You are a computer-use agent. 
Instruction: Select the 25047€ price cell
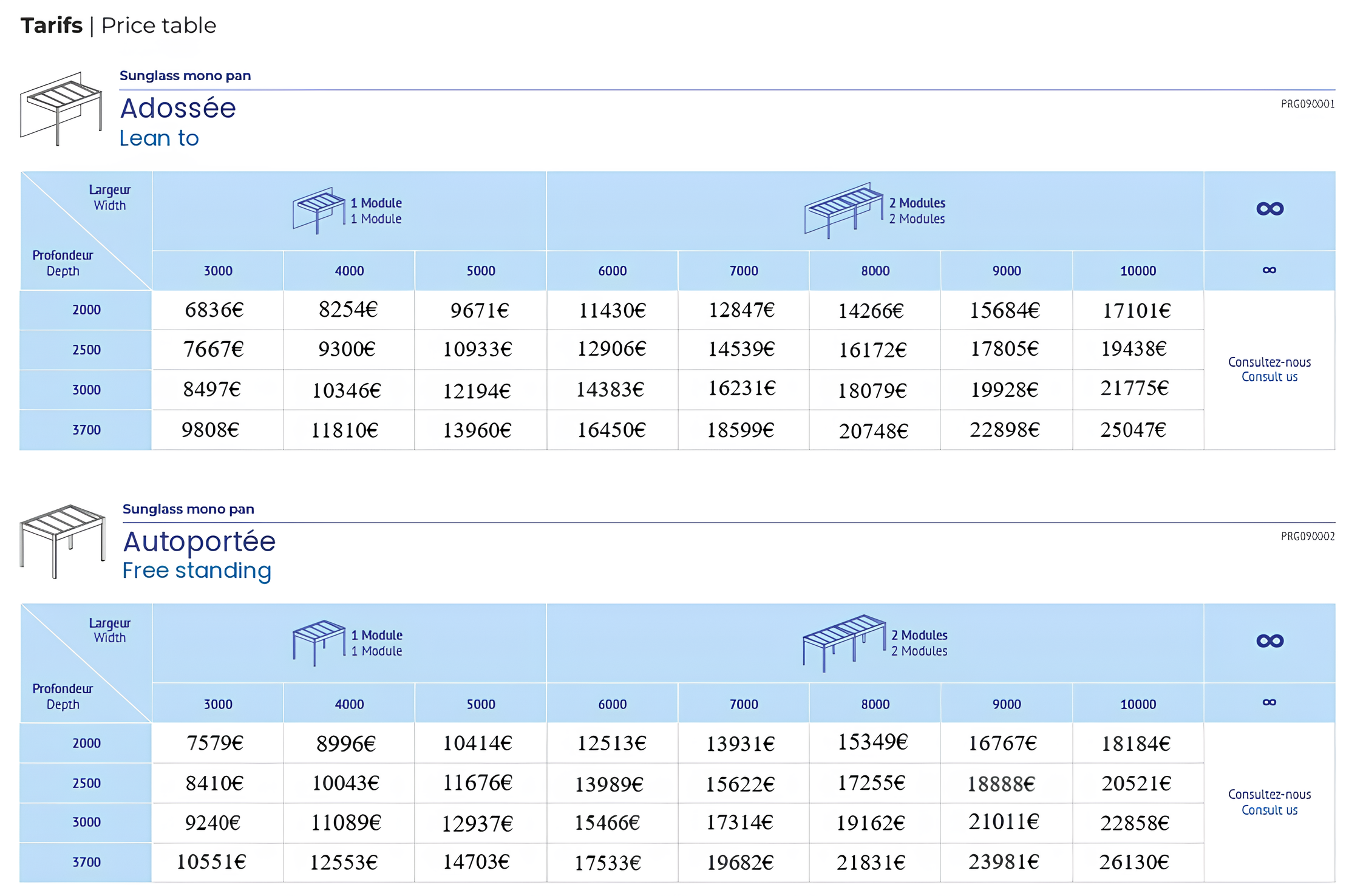1138,430
